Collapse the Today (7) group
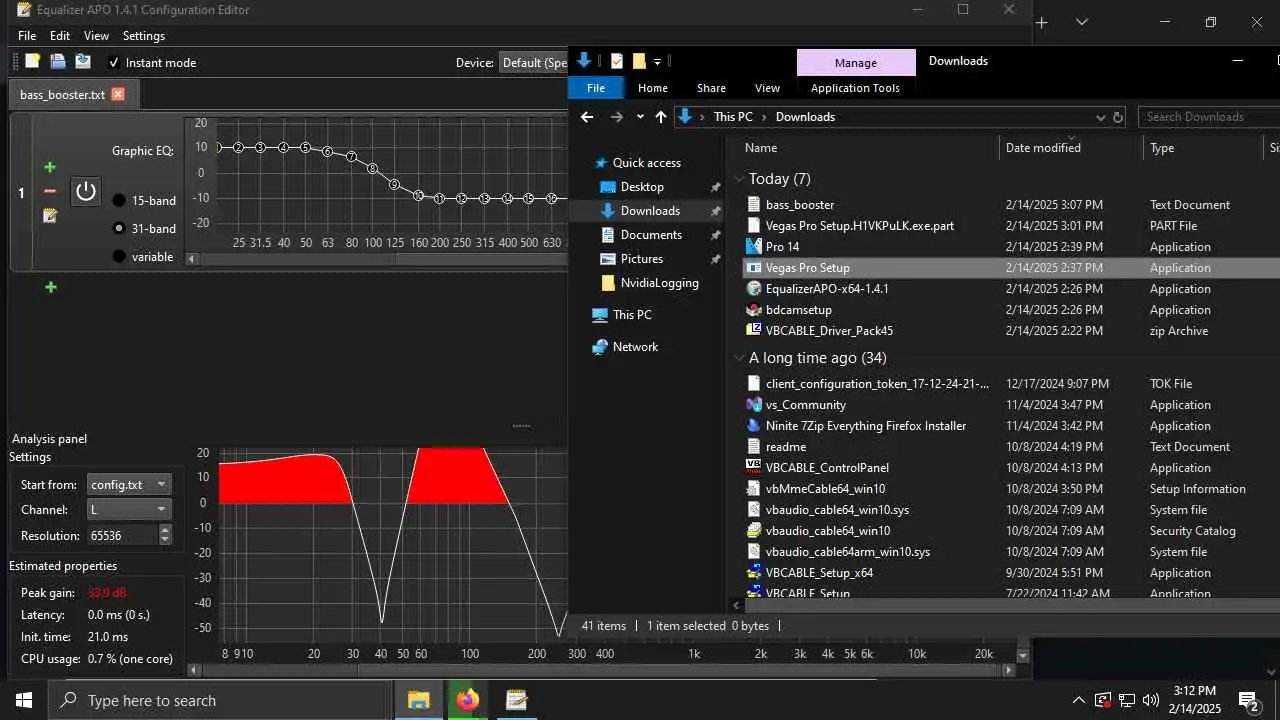Viewport: 1280px width, 720px height. click(740, 179)
